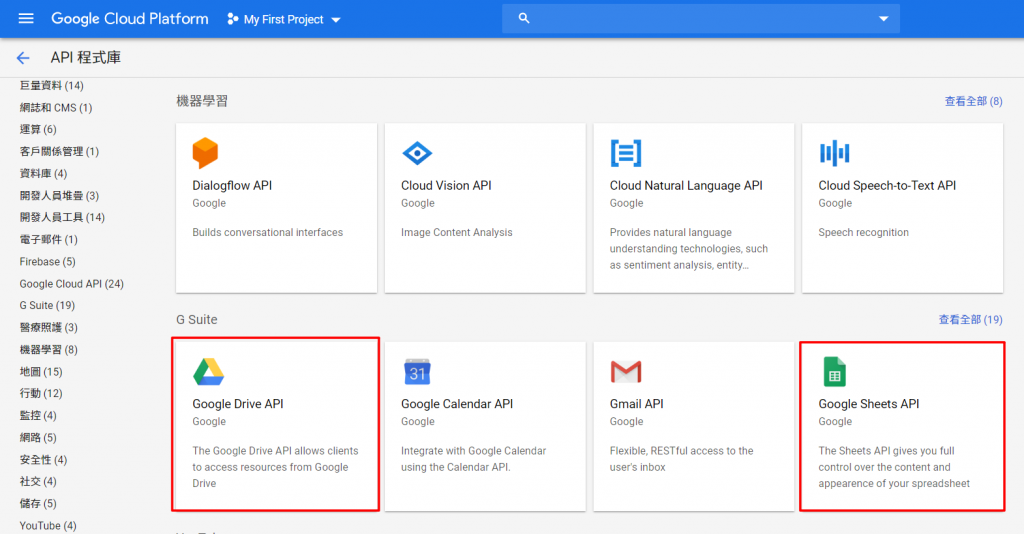Select category 網路 (5)
1024x534 pixels.
[x=38, y=438]
